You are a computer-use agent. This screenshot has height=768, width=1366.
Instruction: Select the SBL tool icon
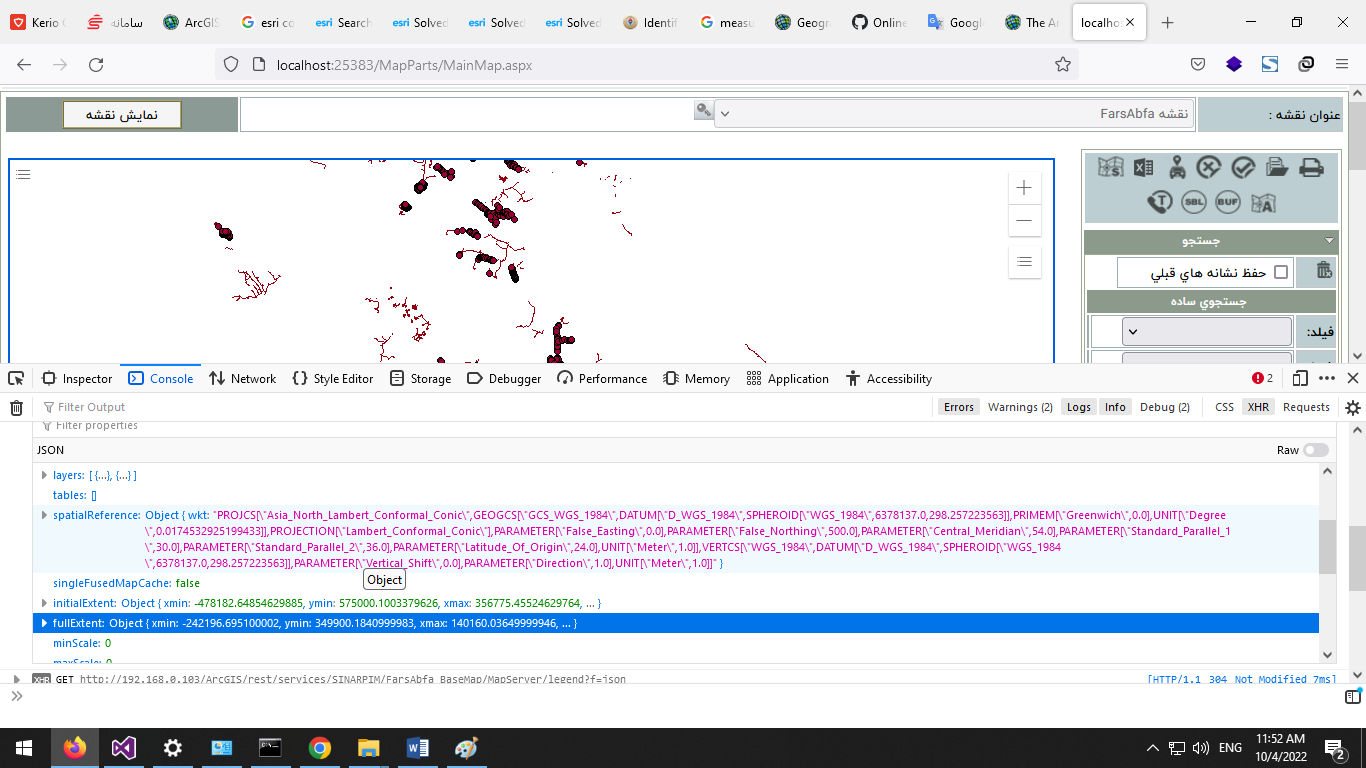point(1195,202)
